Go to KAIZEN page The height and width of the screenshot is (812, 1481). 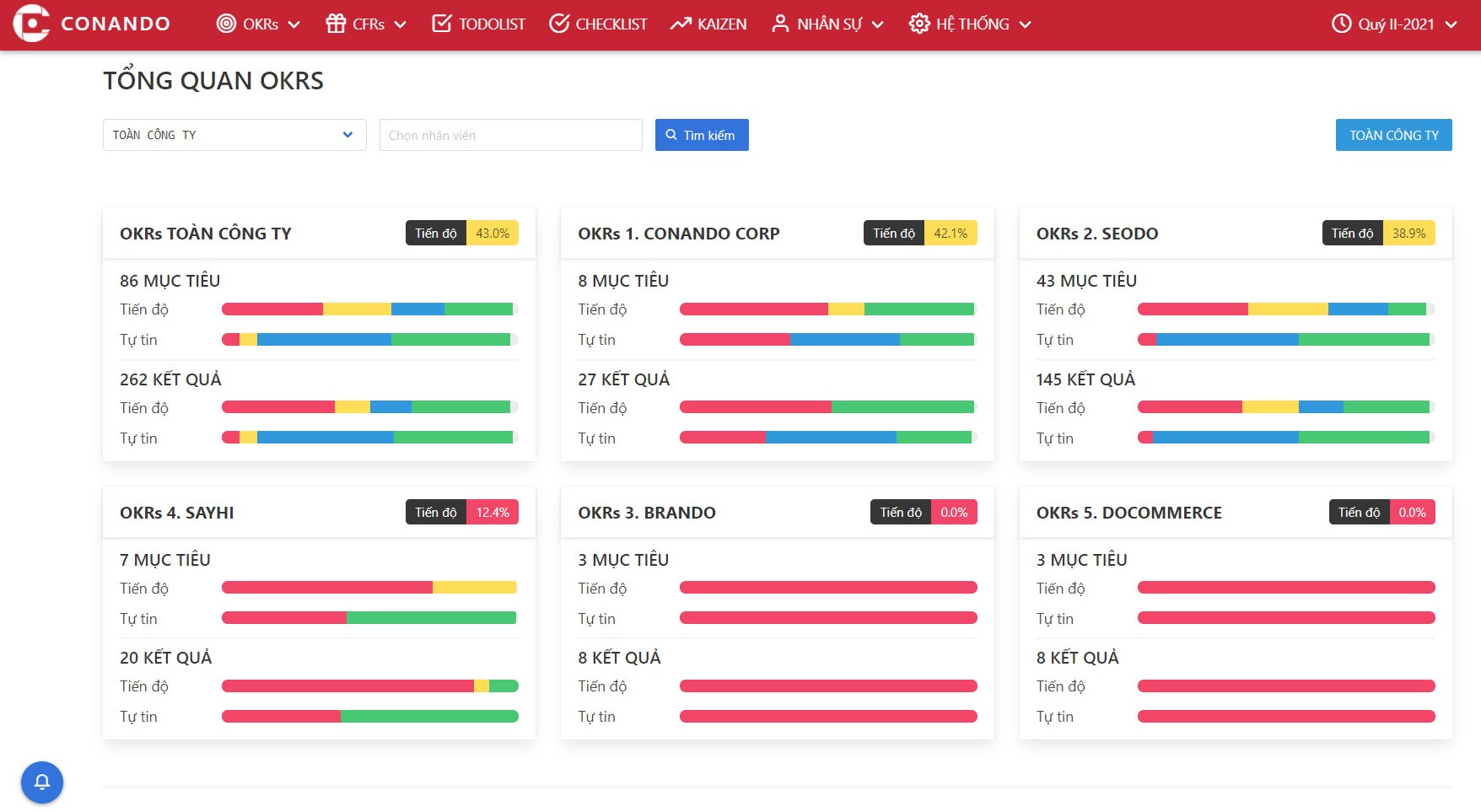[x=708, y=24]
